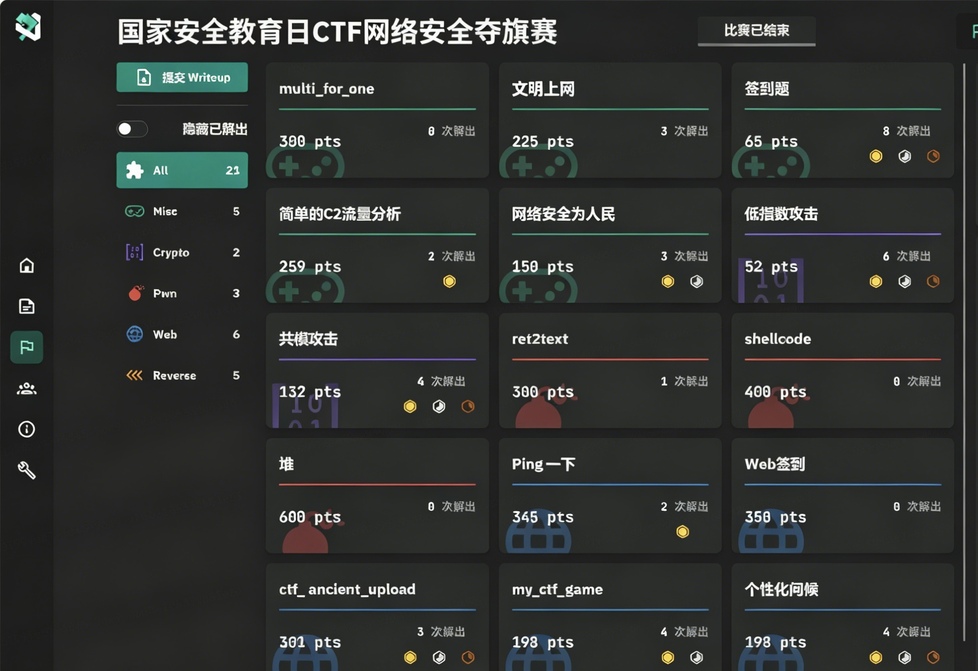This screenshot has width=978, height=671.
Task: Show only Pwn challenges
Action: [182, 293]
